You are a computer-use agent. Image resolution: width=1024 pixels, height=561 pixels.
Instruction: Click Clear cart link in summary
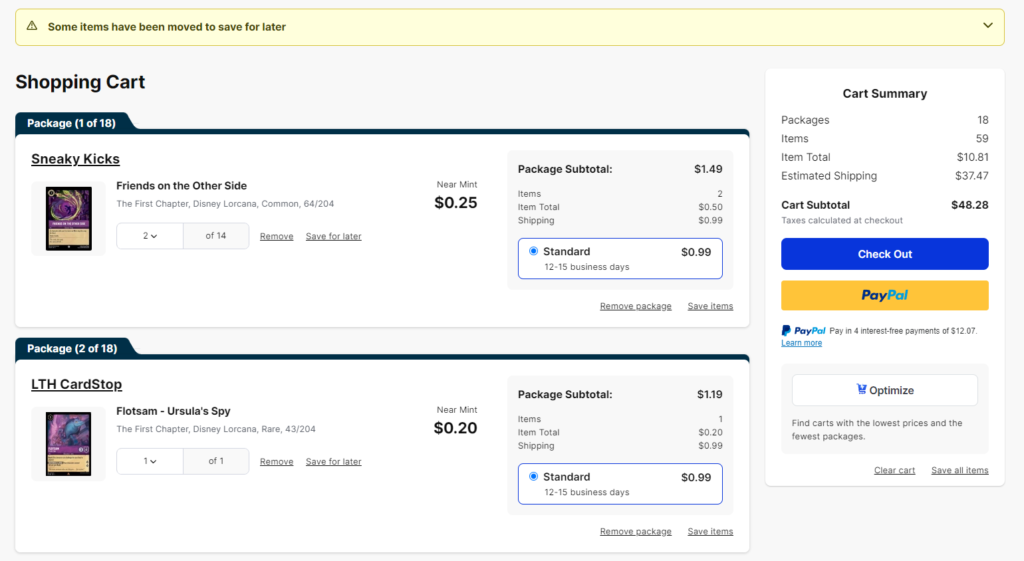click(894, 470)
